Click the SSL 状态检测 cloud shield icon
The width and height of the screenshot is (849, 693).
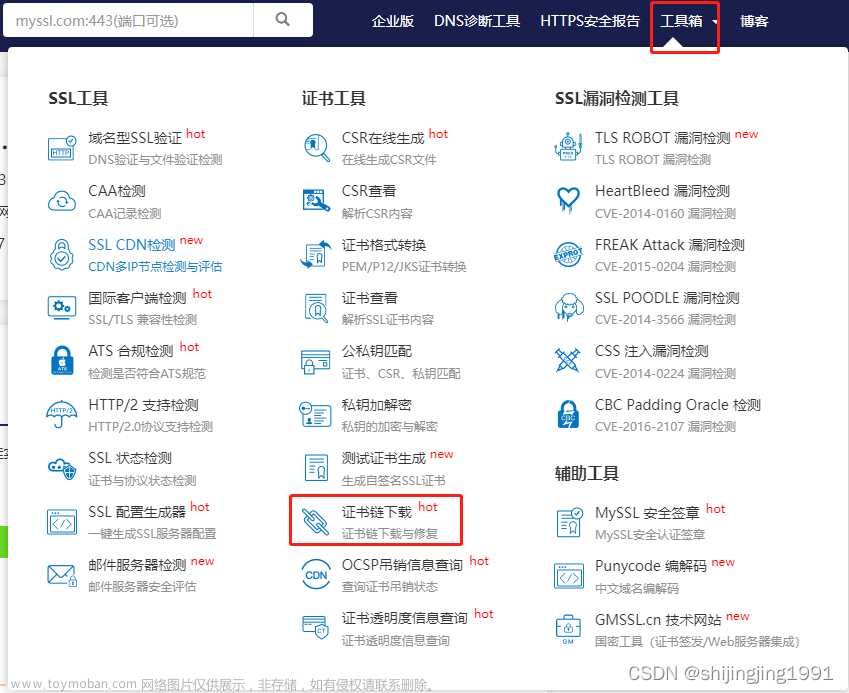(62, 468)
